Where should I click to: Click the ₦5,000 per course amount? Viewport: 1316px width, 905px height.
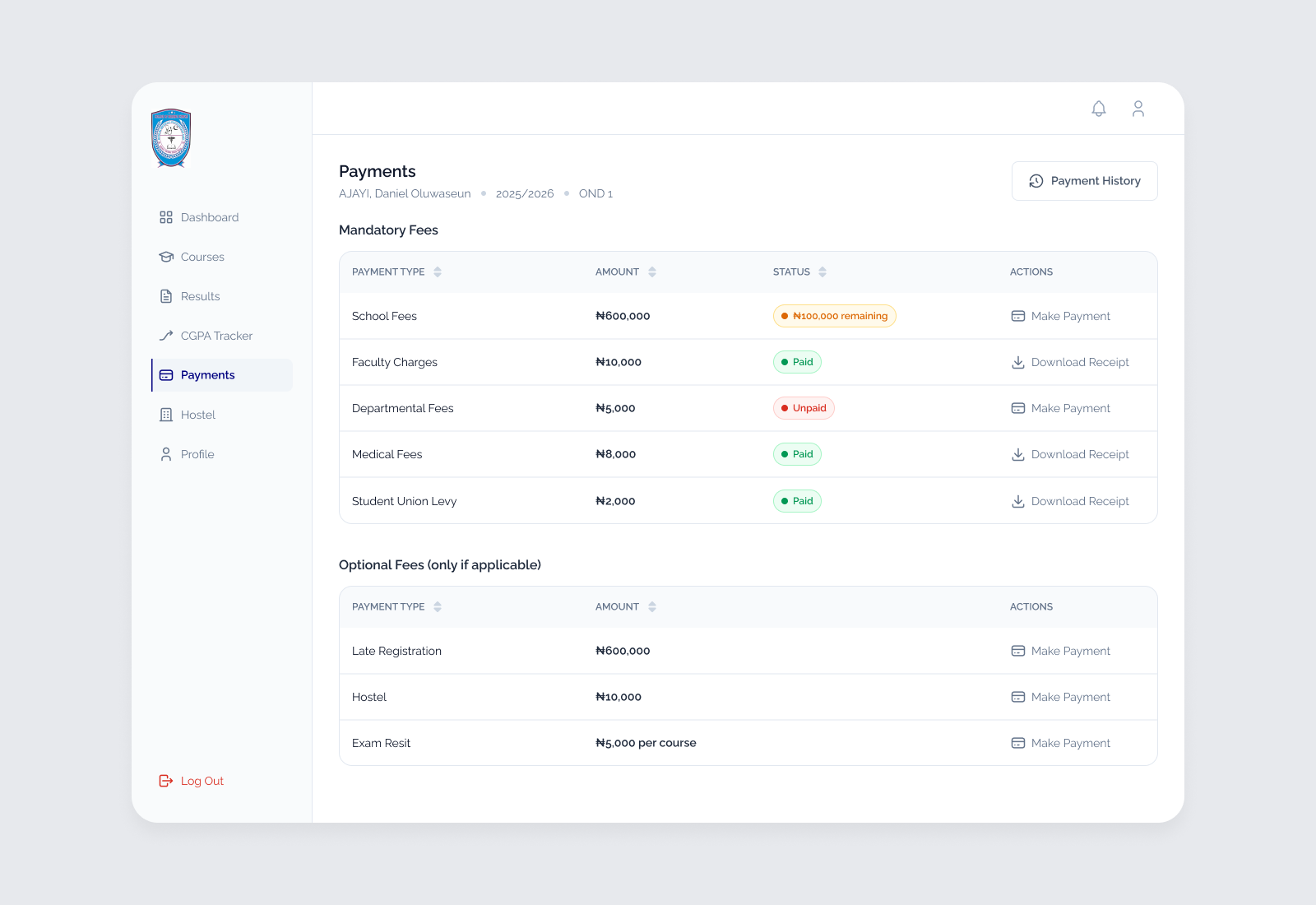coord(646,743)
